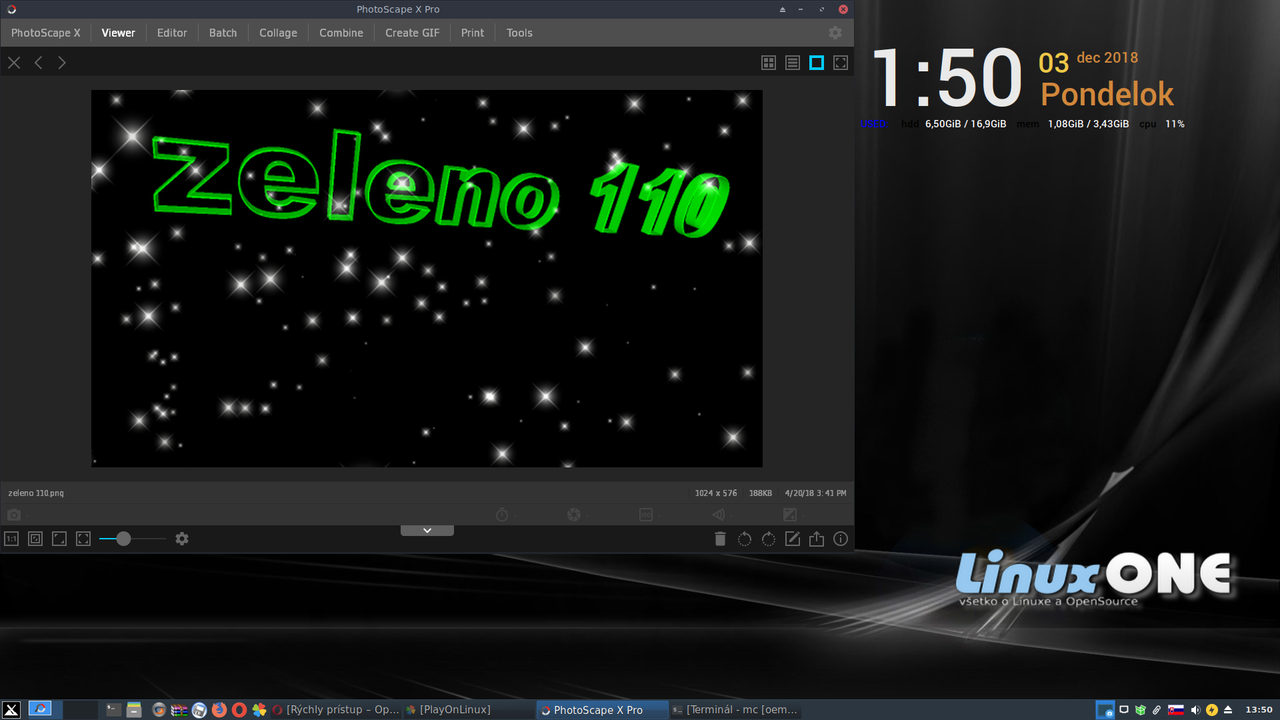Viewport: 1280px width, 720px height.
Task: Switch to Create GIF tab
Action: click(412, 33)
